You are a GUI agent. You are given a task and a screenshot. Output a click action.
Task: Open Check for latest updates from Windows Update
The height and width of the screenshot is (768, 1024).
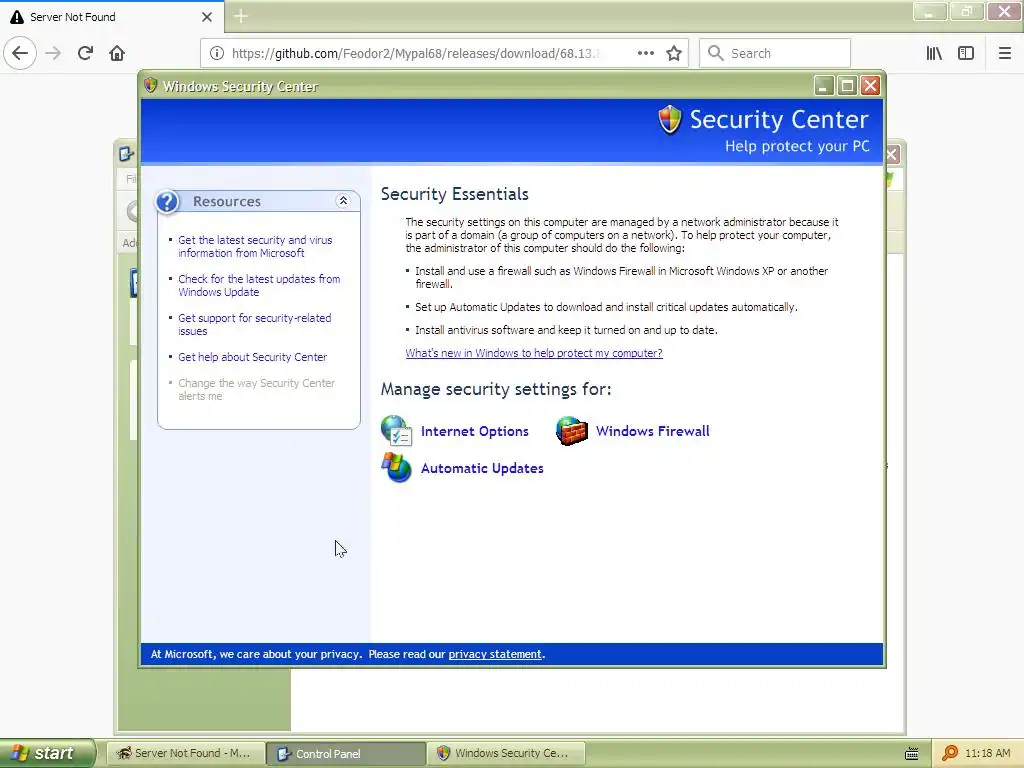point(259,285)
